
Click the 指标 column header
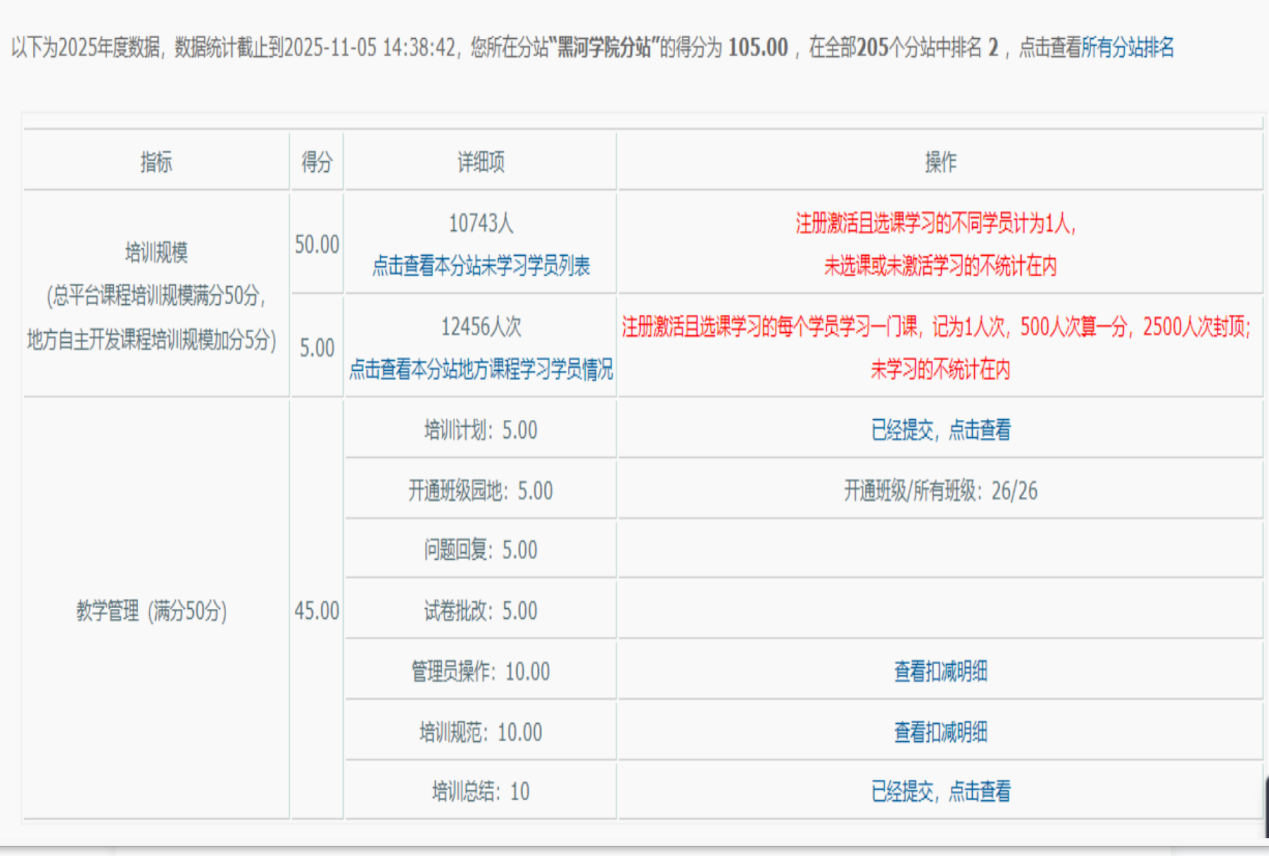pos(156,163)
